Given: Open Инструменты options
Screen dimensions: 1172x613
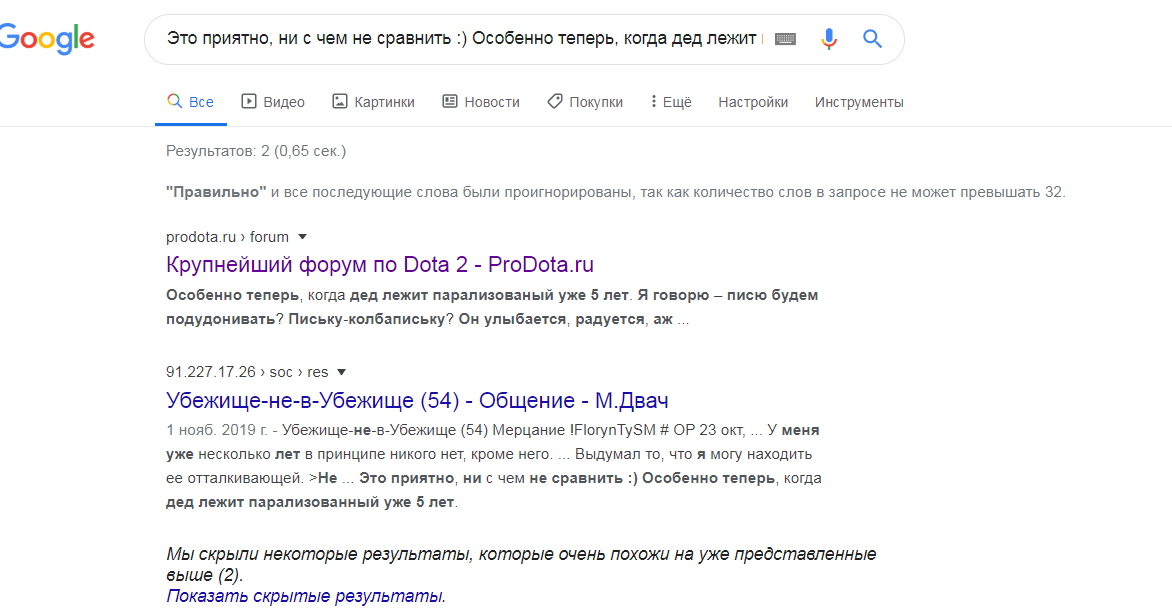Looking at the screenshot, I should pos(859,102).
